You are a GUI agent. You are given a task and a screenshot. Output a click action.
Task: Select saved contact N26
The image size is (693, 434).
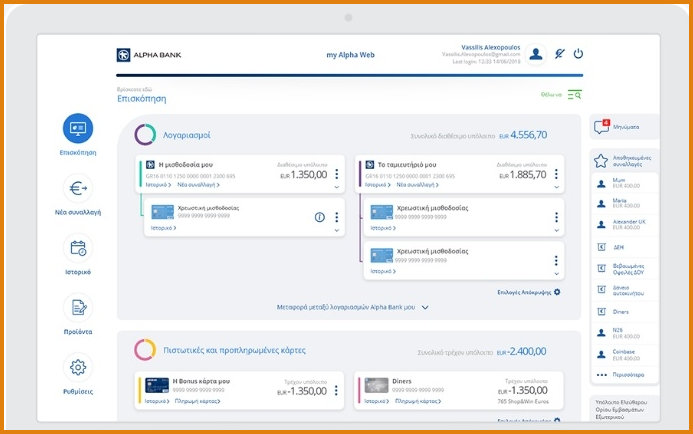click(624, 333)
